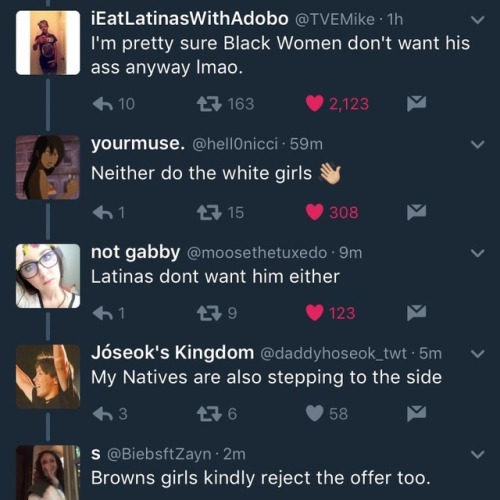Share not gabby's tweet by message
The image size is (500, 500).
(416, 313)
